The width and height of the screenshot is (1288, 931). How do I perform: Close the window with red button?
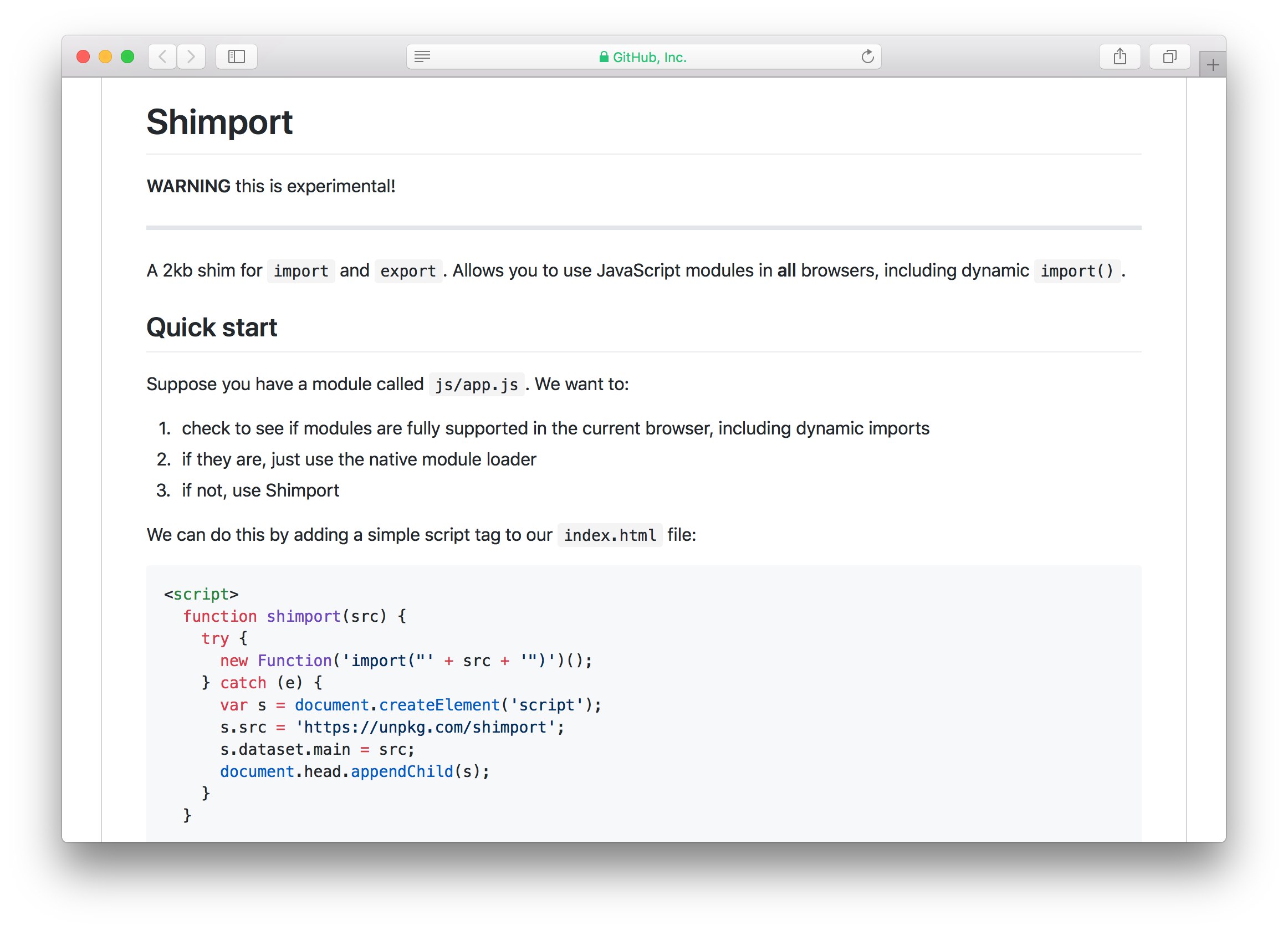coord(83,57)
